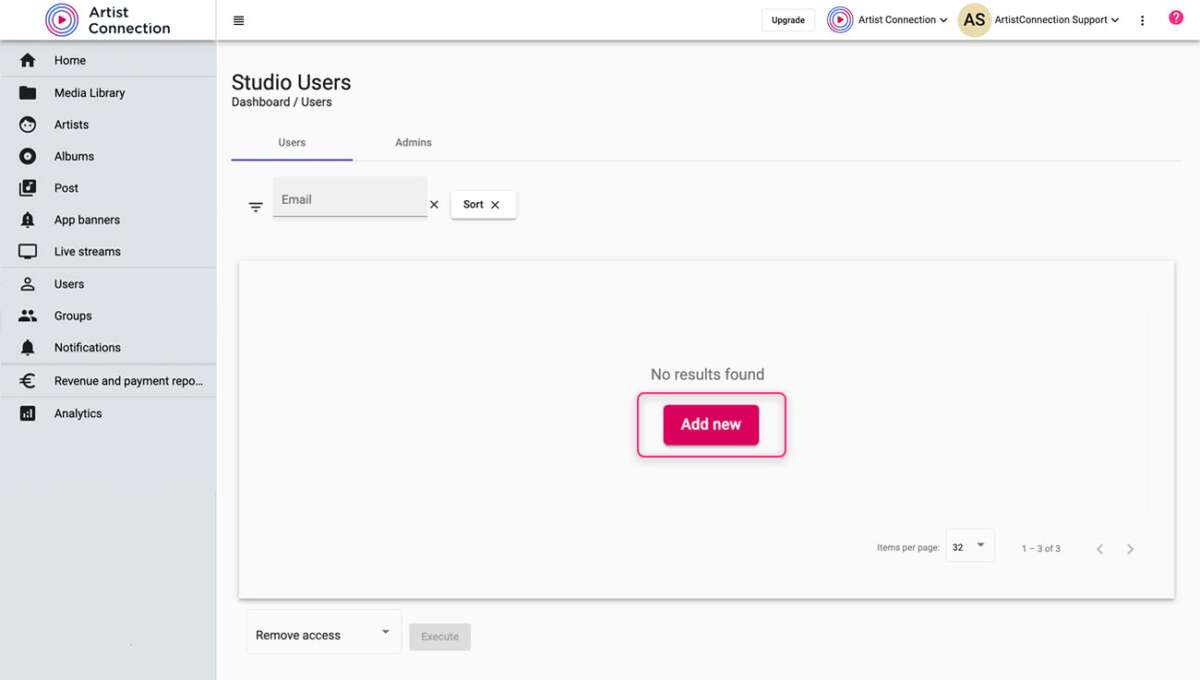
Task: Toggle the sidebar with the hamburger menu
Action: tap(238, 19)
